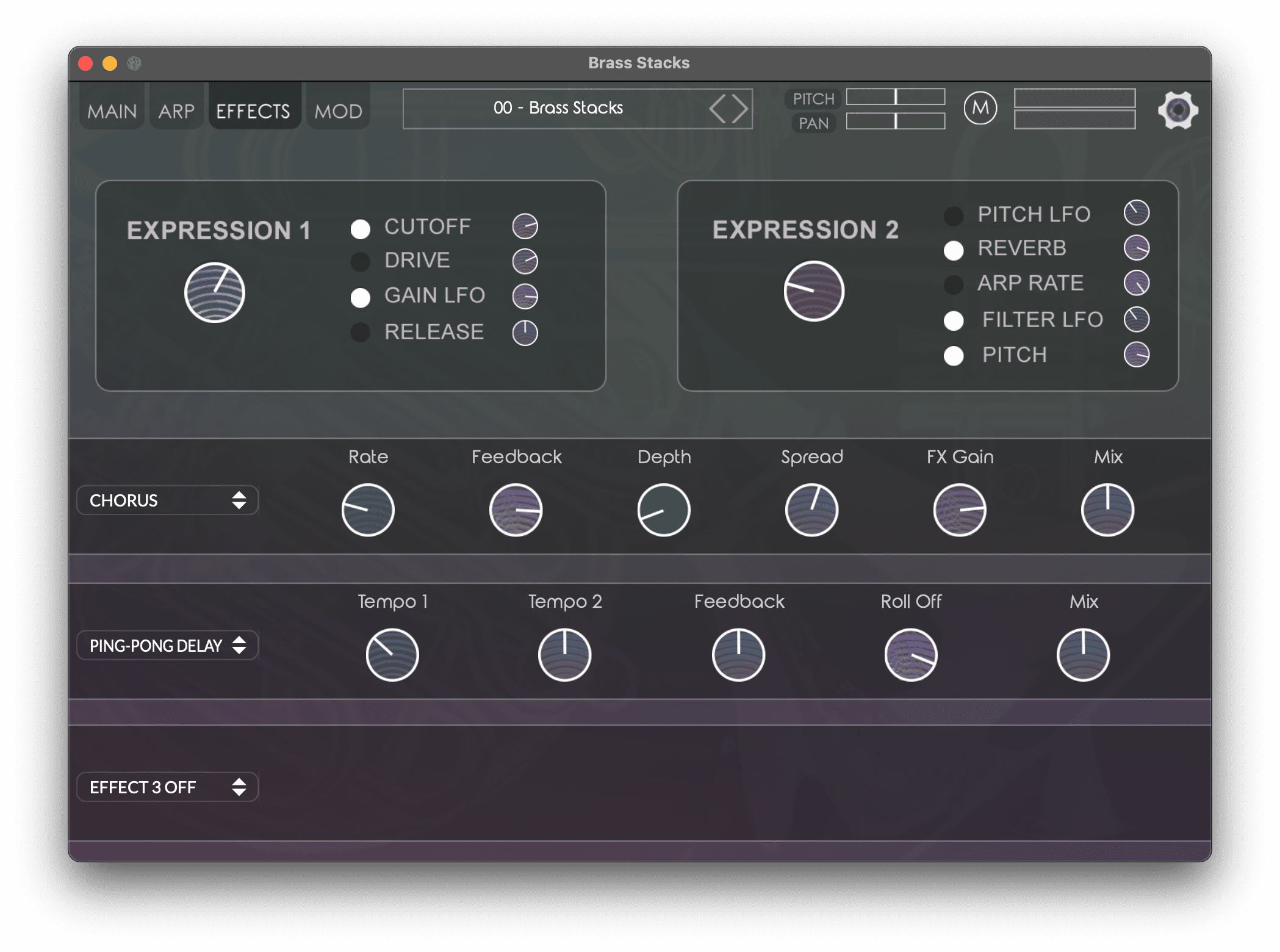Click the delay Roll Off knob
Image resolution: width=1280 pixels, height=952 pixels.
tap(911, 655)
